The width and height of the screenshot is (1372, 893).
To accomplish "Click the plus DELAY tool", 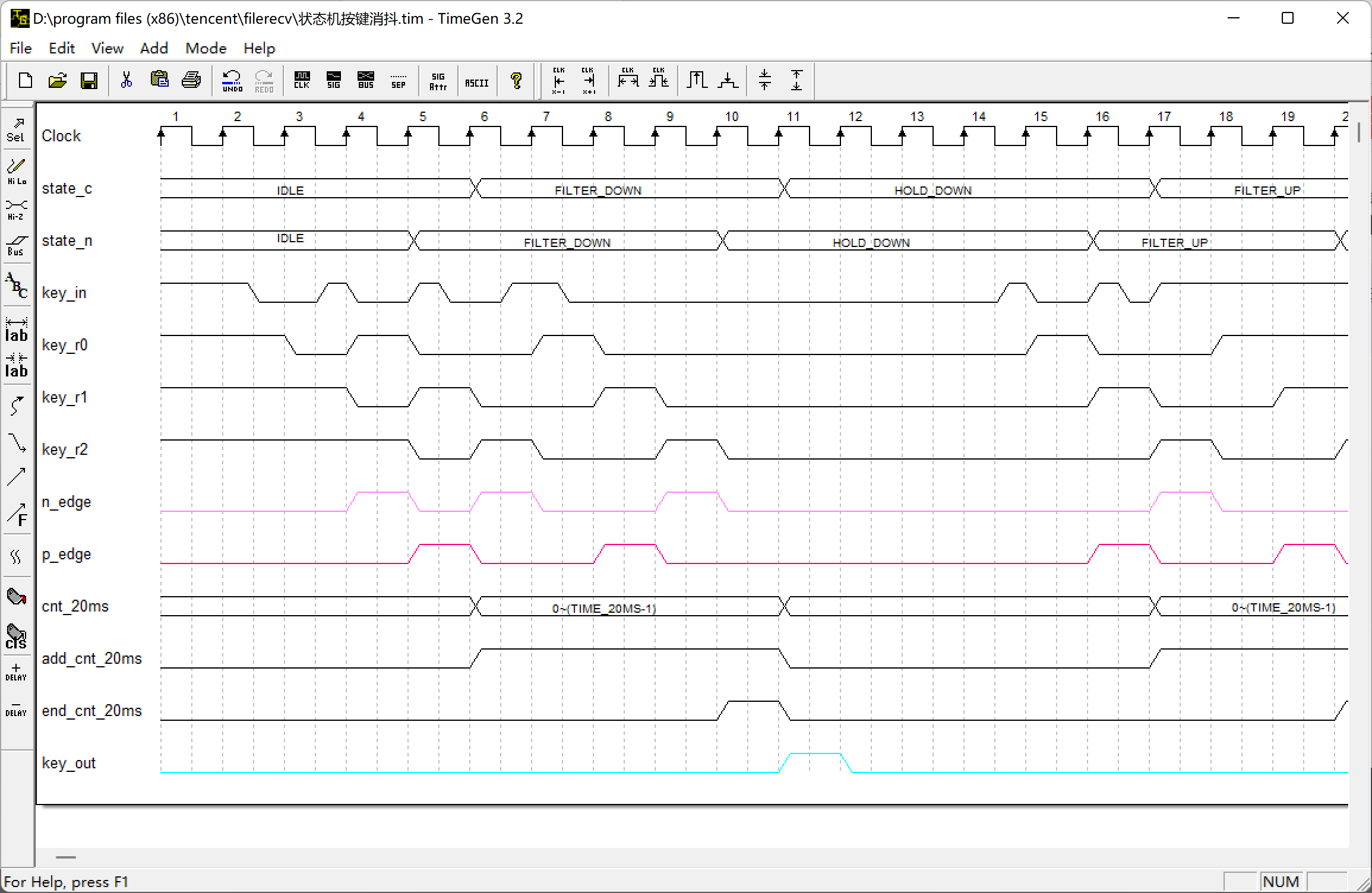I will click(x=16, y=672).
